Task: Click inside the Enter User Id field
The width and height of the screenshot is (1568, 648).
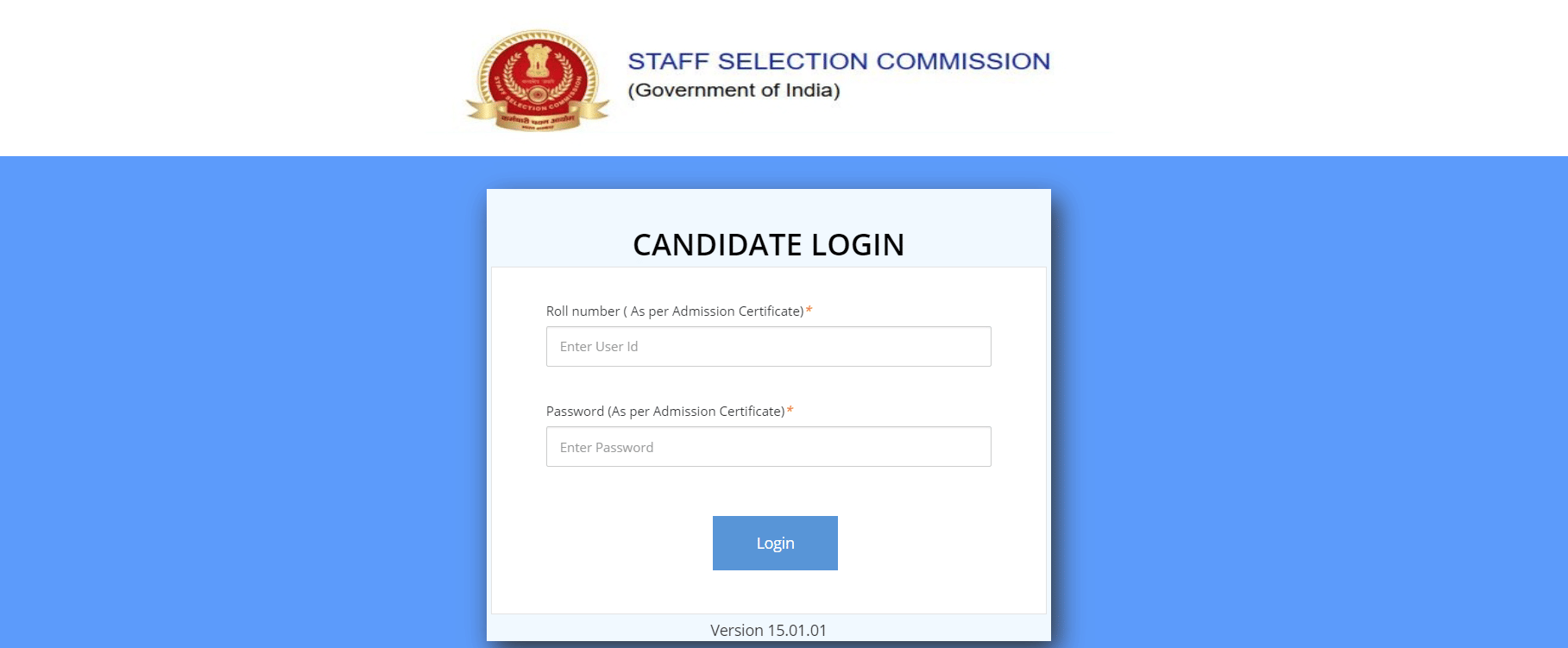Action: tap(768, 346)
